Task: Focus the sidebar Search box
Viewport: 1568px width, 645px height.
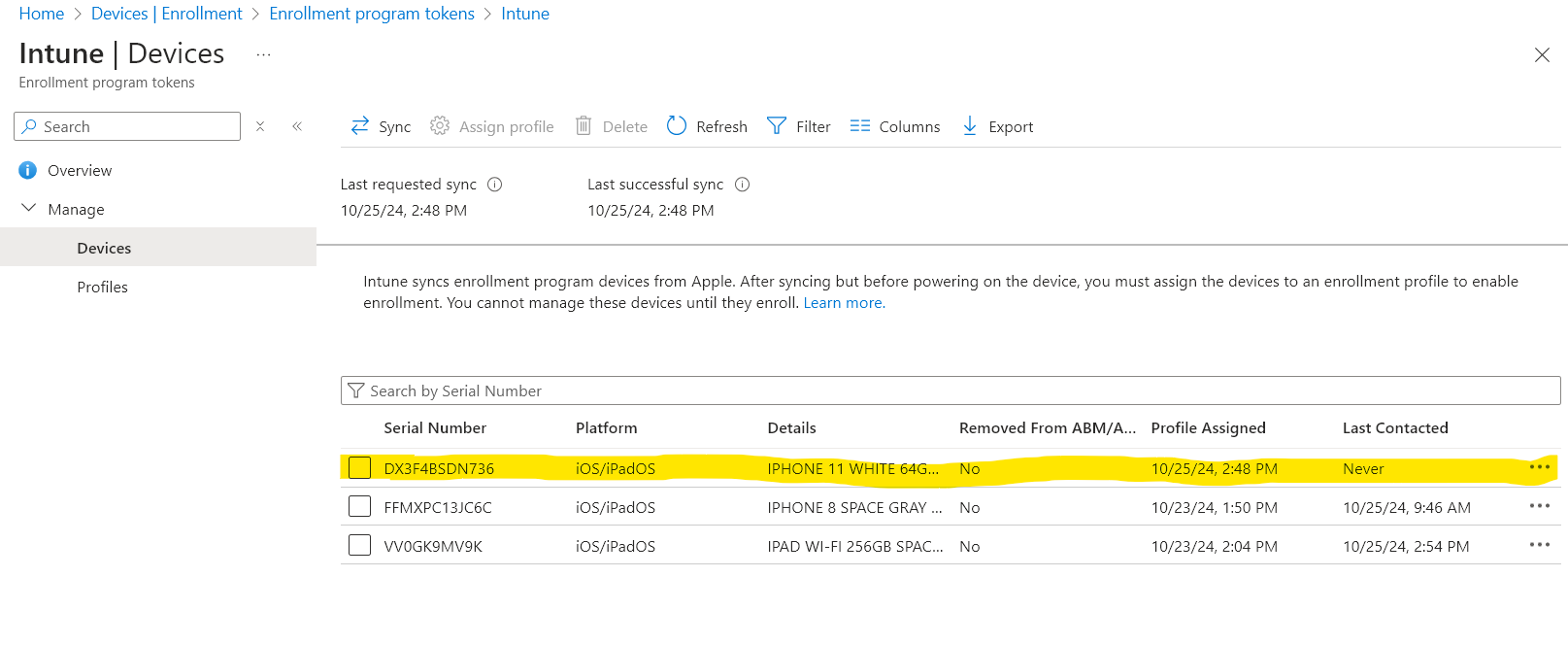Action: (127, 126)
